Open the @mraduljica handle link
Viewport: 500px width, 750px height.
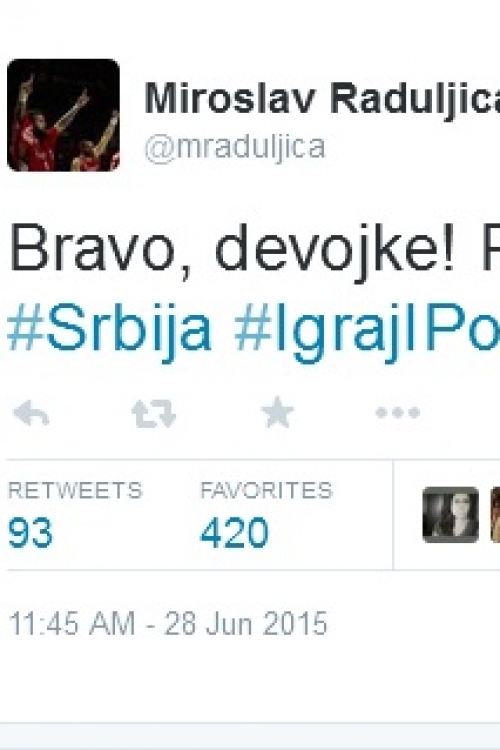tap(235, 147)
